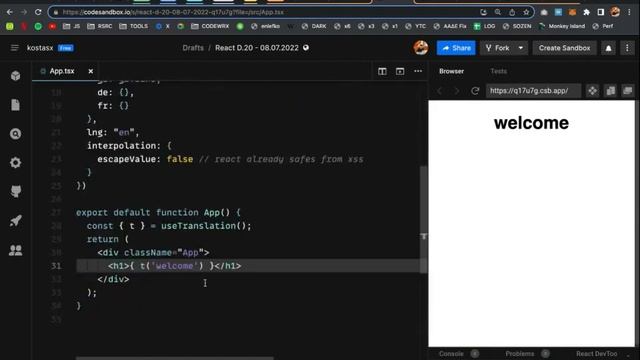The height and width of the screenshot is (360, 640).
Task: Click the sandbox visibility globe icon
Action: point(306,48)
